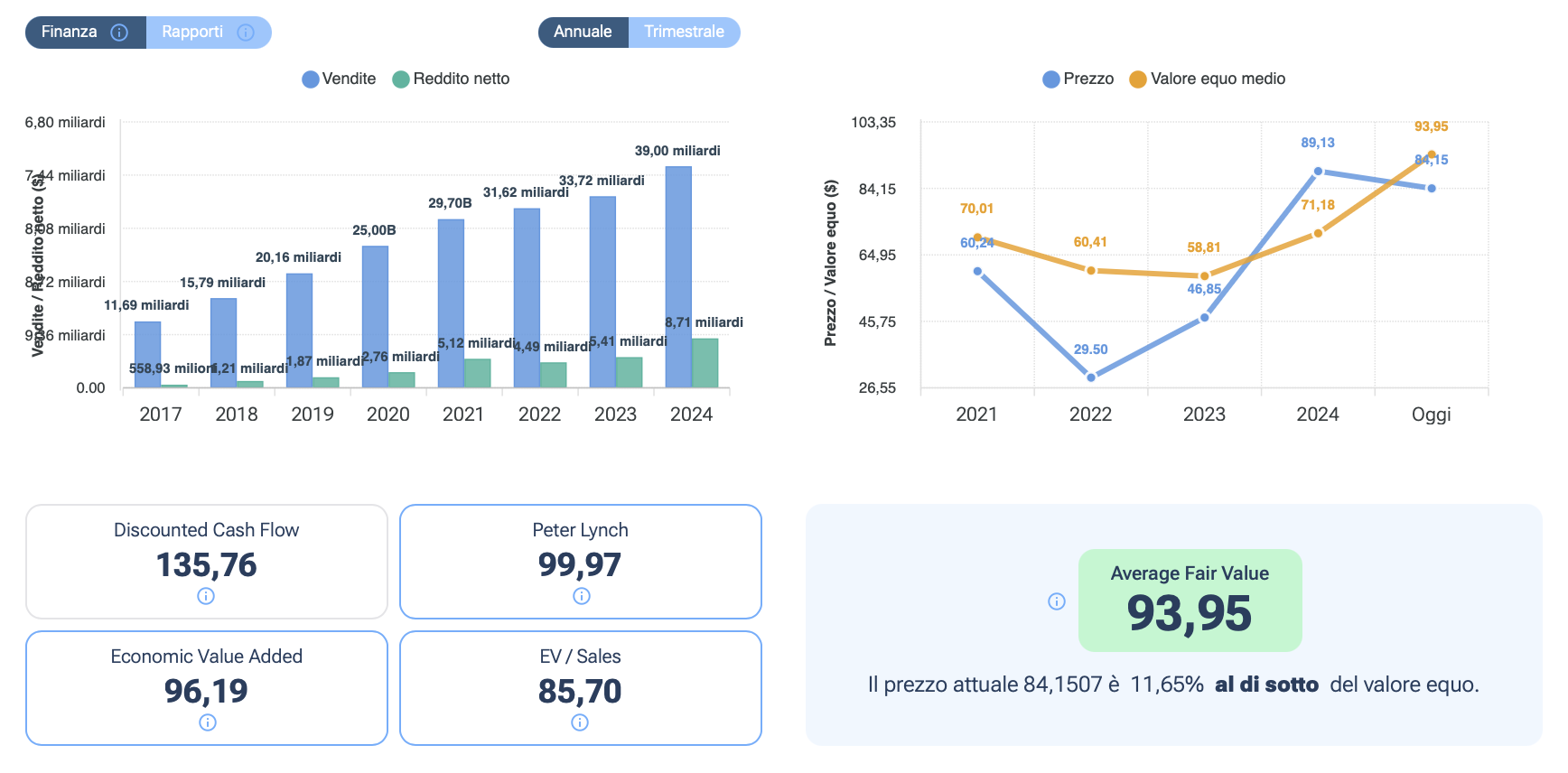Viewport: 1568px width, 773px height.
Task: Toggle Valore equo medio legend item
Action: click(x=1207, y=79)
